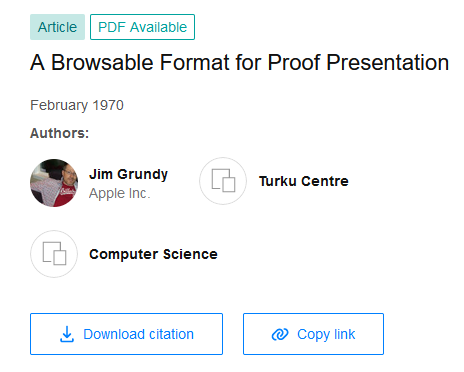Open the Jim Grundy author name link

(128, 174)
